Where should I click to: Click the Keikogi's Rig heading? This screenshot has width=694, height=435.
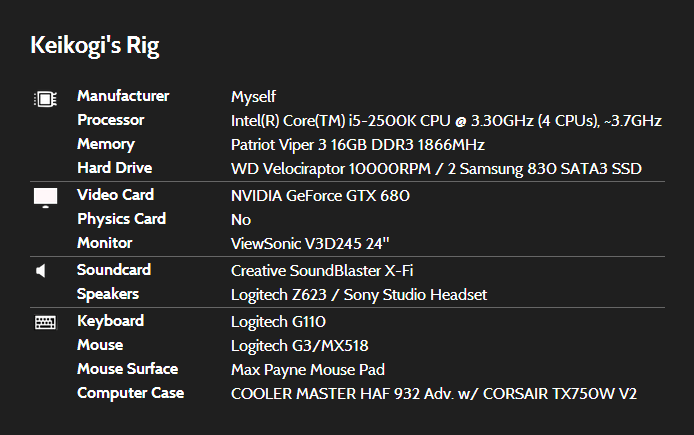[x=95, y=45]
